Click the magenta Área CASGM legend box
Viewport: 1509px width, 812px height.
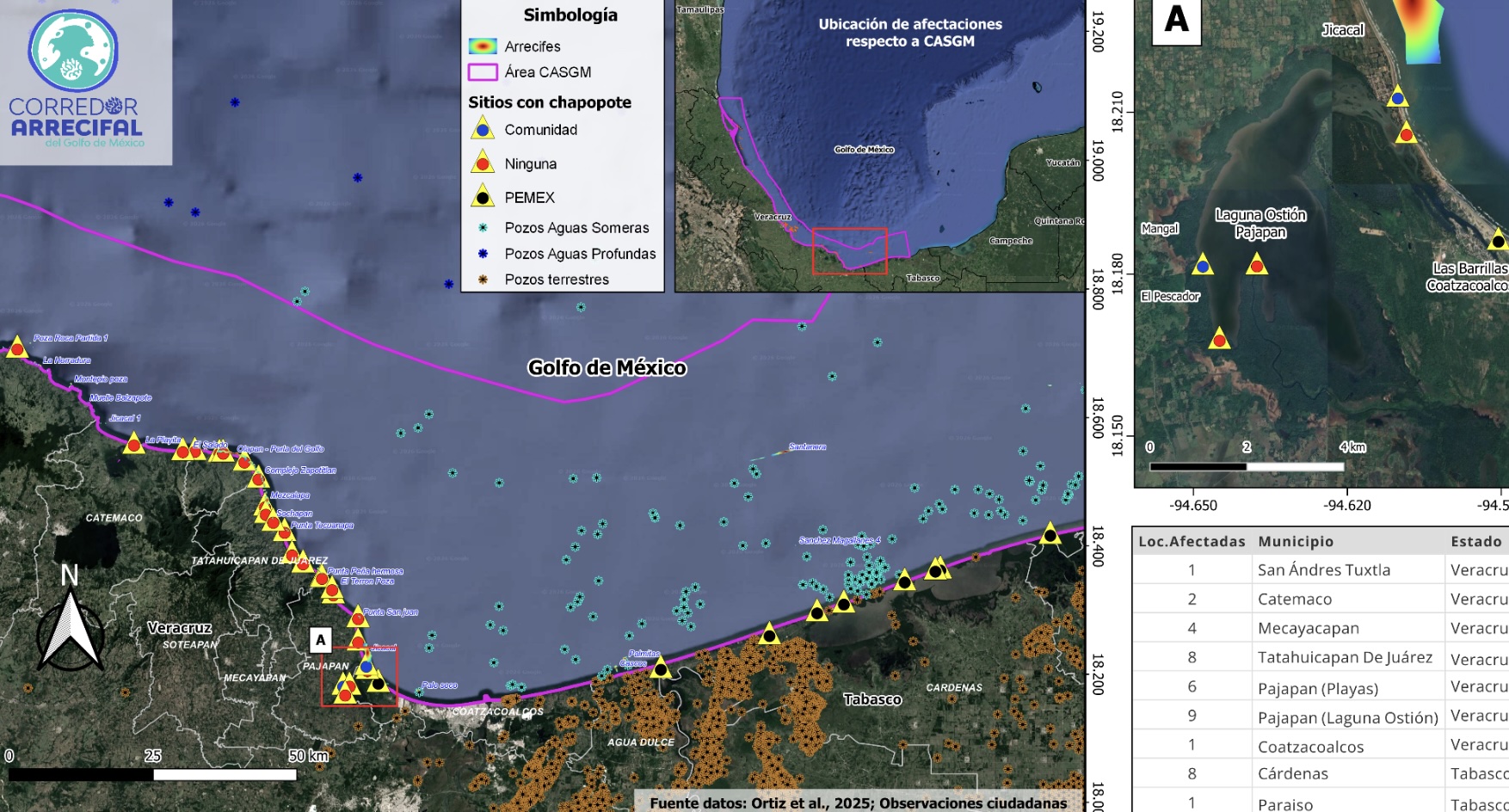(483, 72)
